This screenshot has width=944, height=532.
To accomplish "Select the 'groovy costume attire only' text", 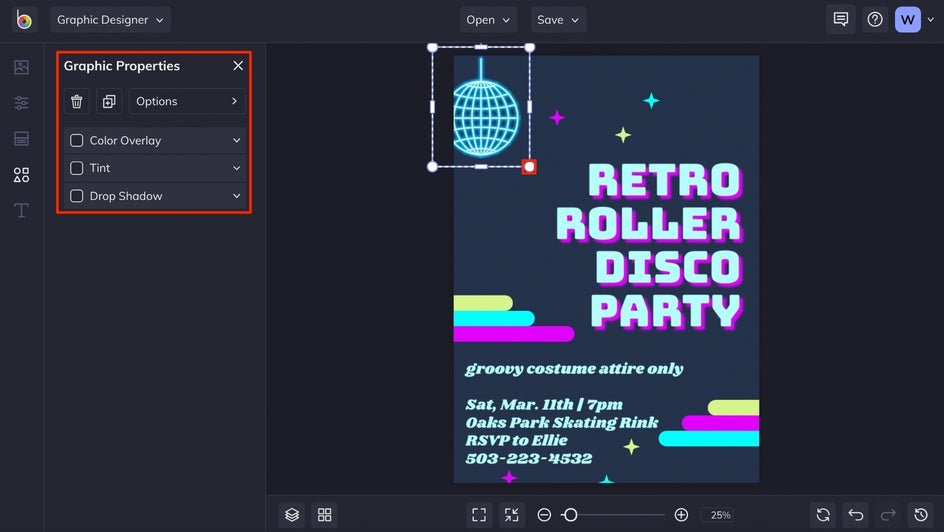I will tap(574, 368).
